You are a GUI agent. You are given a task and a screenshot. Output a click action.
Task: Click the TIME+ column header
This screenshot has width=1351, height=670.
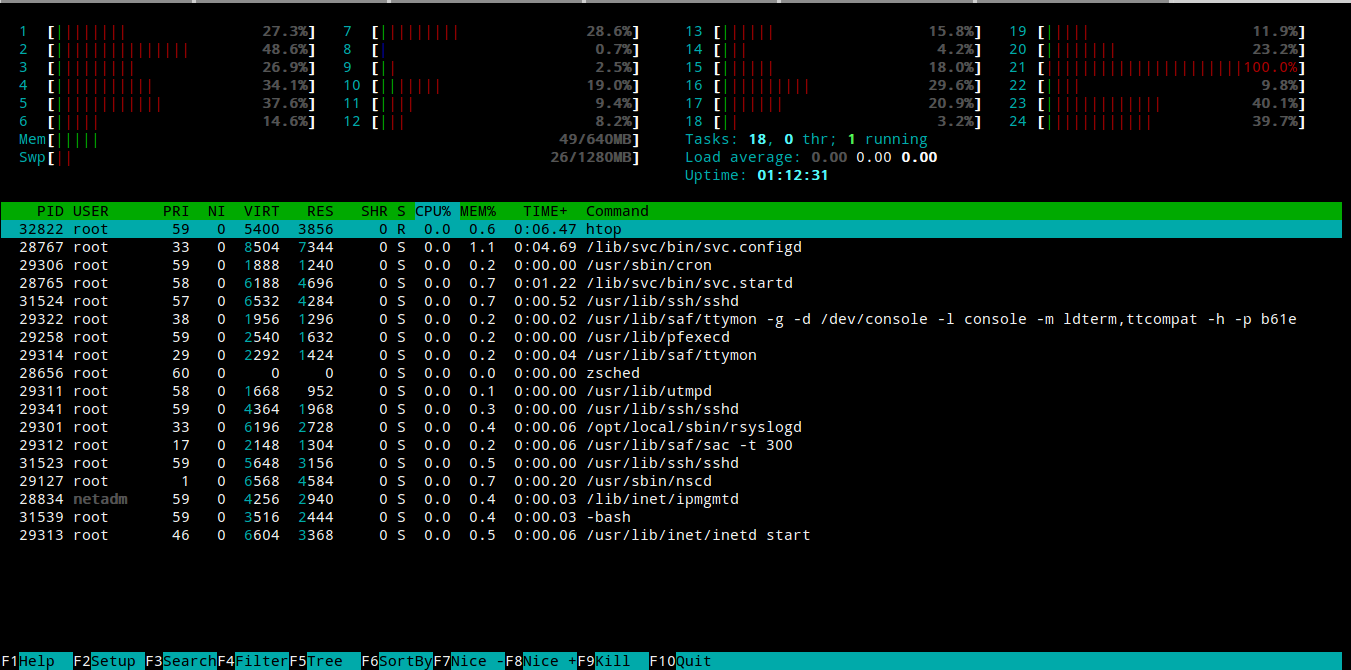(545, 211)
